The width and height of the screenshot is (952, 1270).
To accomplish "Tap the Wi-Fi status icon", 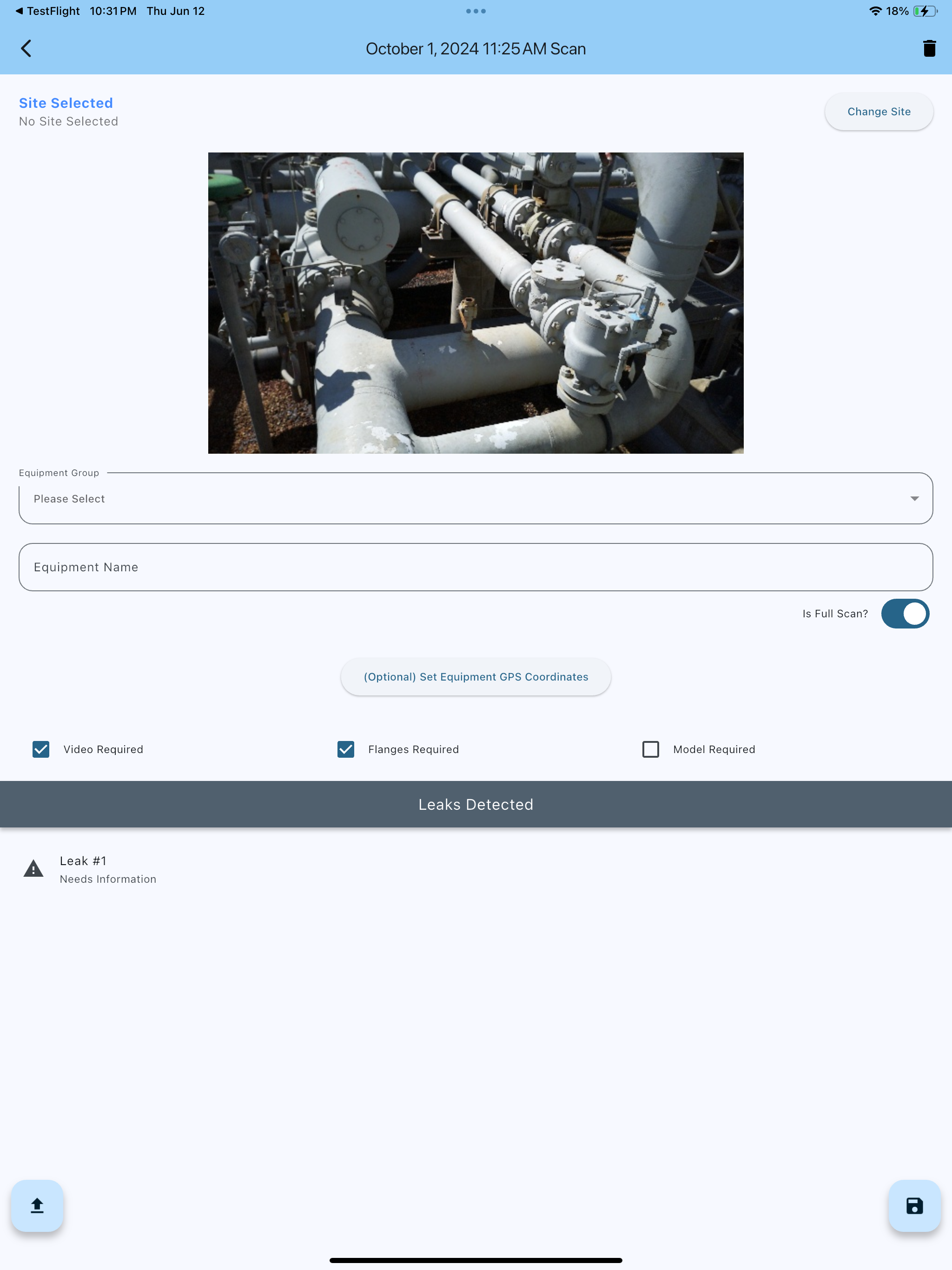I will point(875,11).
